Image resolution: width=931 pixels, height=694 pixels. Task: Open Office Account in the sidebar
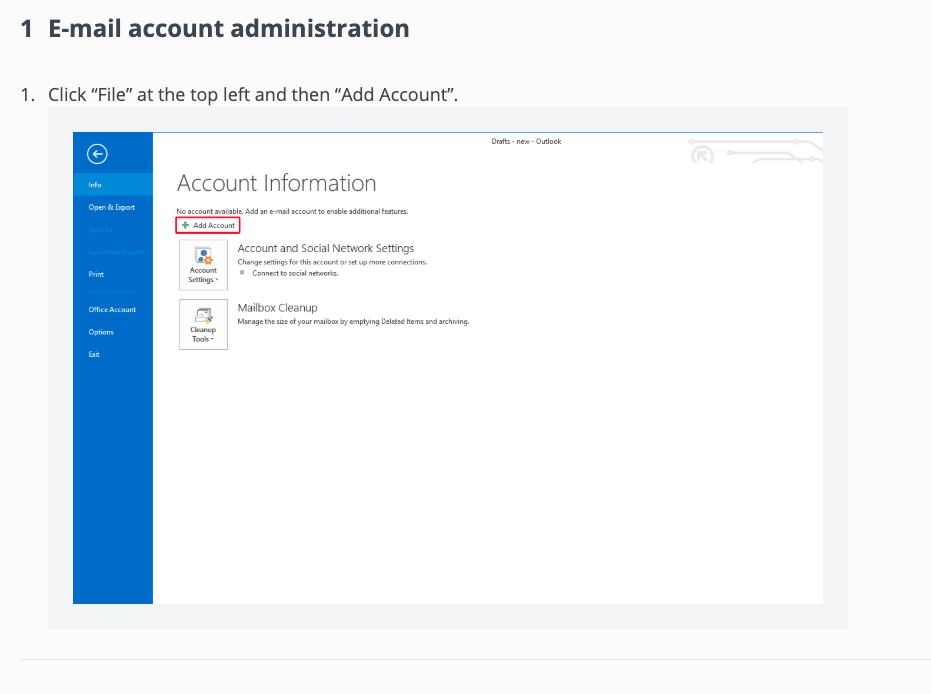(x=112, y=310)
